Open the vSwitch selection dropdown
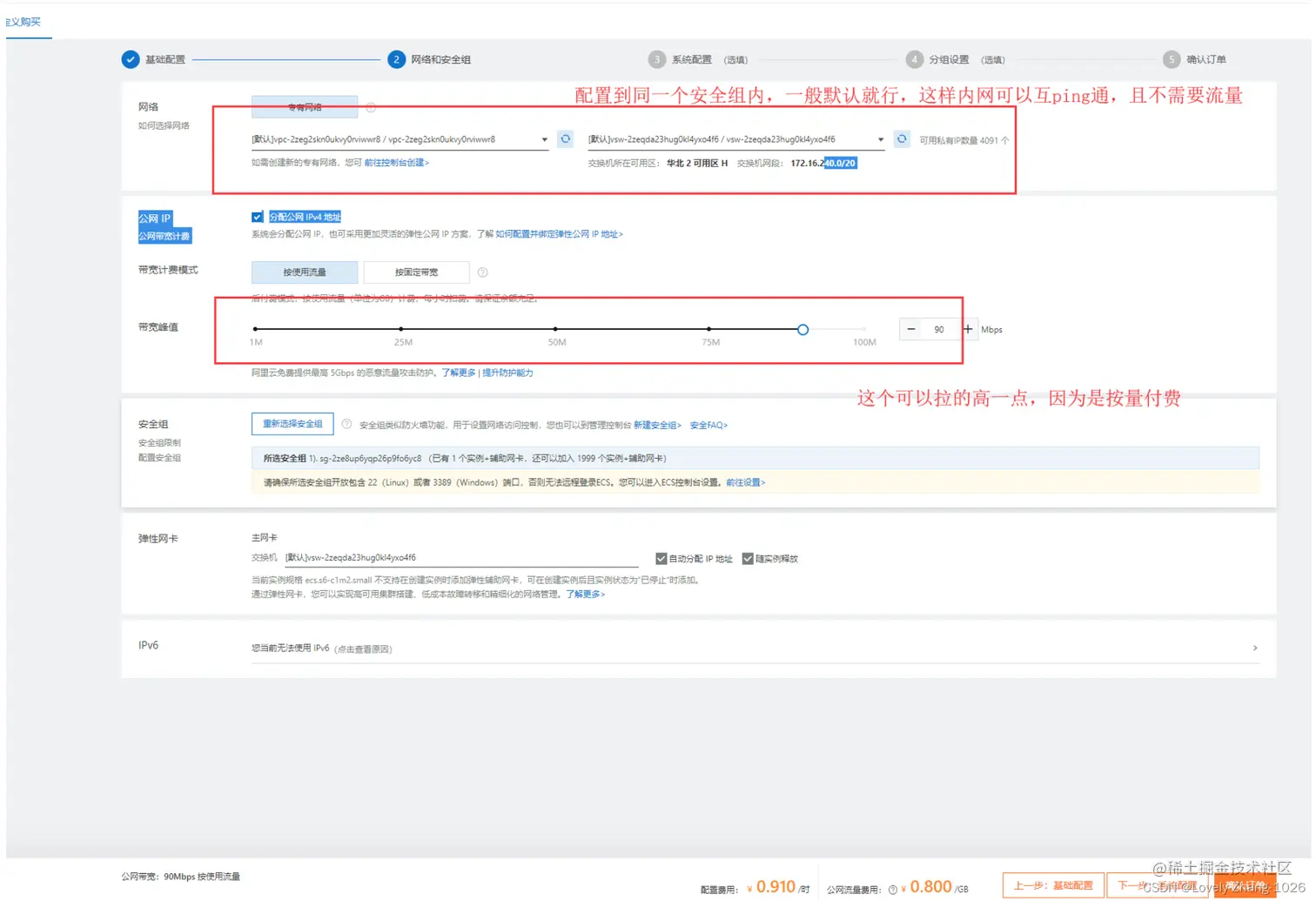 (880, 138)
